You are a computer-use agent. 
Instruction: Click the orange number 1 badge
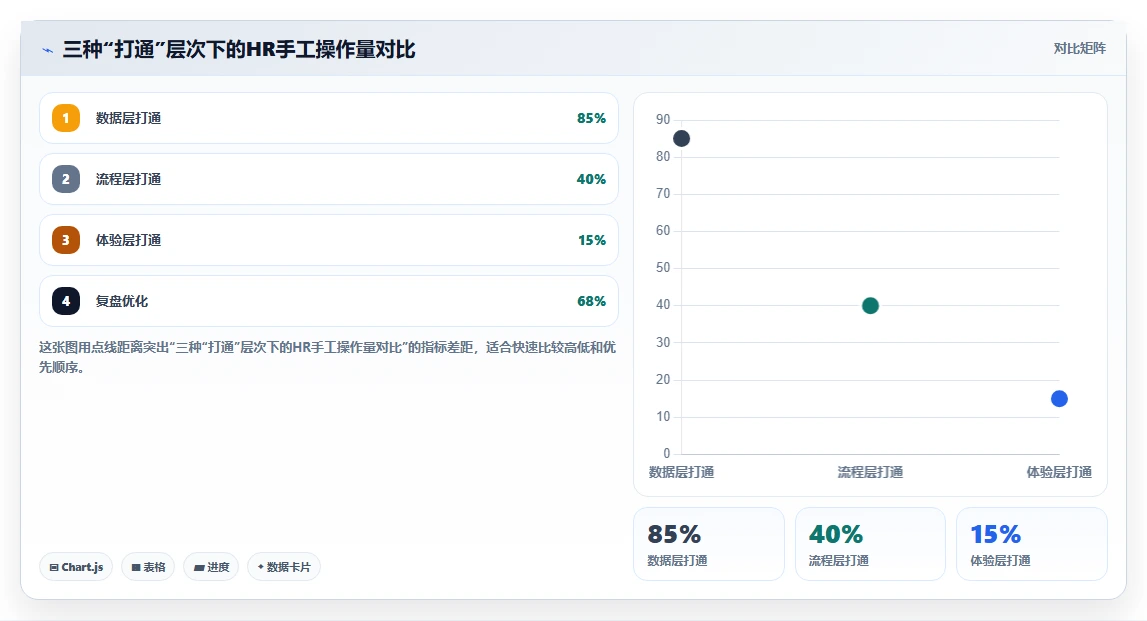tap(66, 118)
